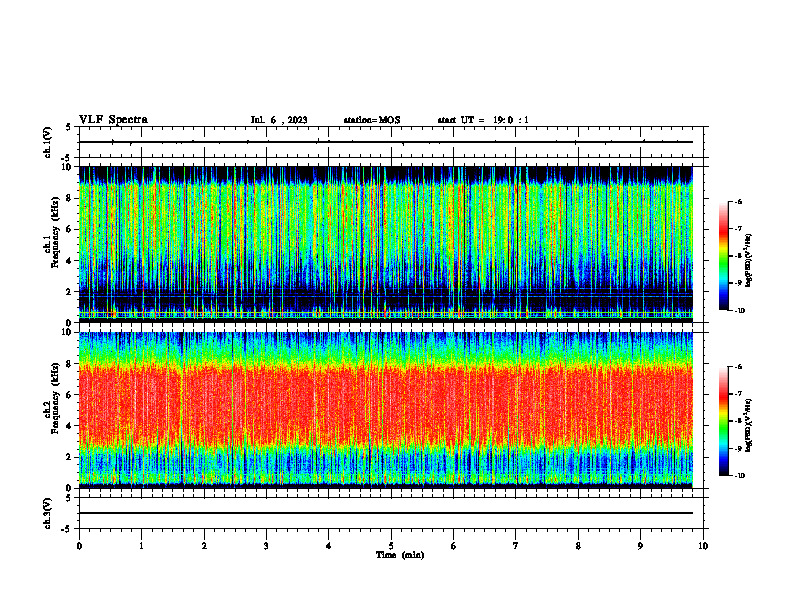Click the -6 label on ch.1 color bar
Screen dimensions: 792x612
[x=738, y=201]
